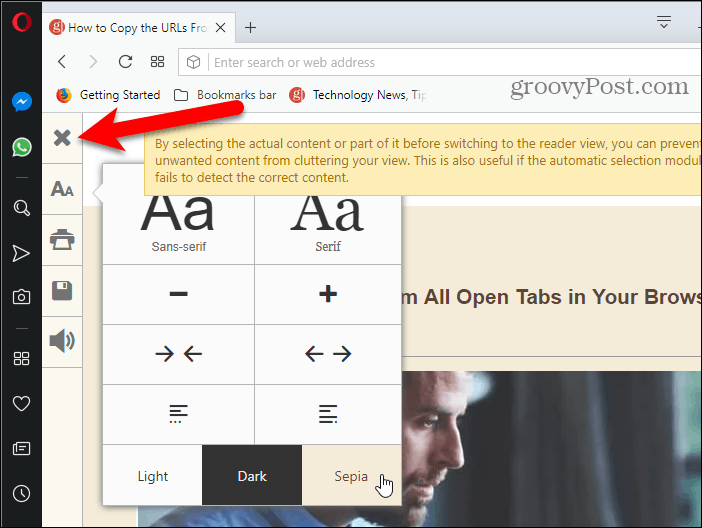Image resolution: width=702 pixels, height=528 pixels.
Task: Take a snapshot with the camera icon
Action: pyautogui.click(x=21, y=296)
